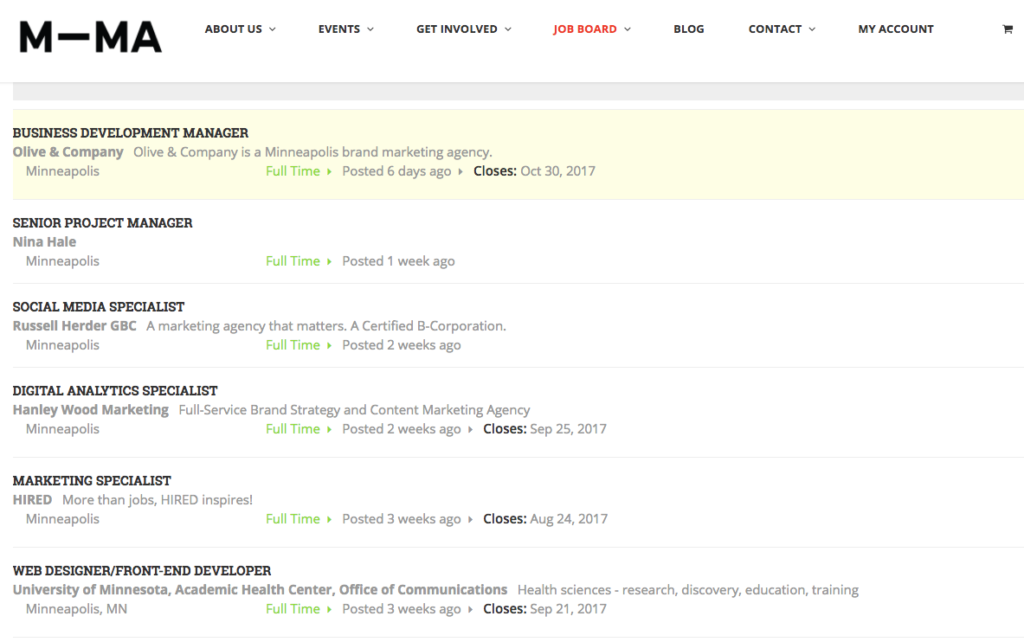Viewport: 1024px width, 642px height.
Task: Open Marketing Specialist job listing
Action: coord(91,481)
